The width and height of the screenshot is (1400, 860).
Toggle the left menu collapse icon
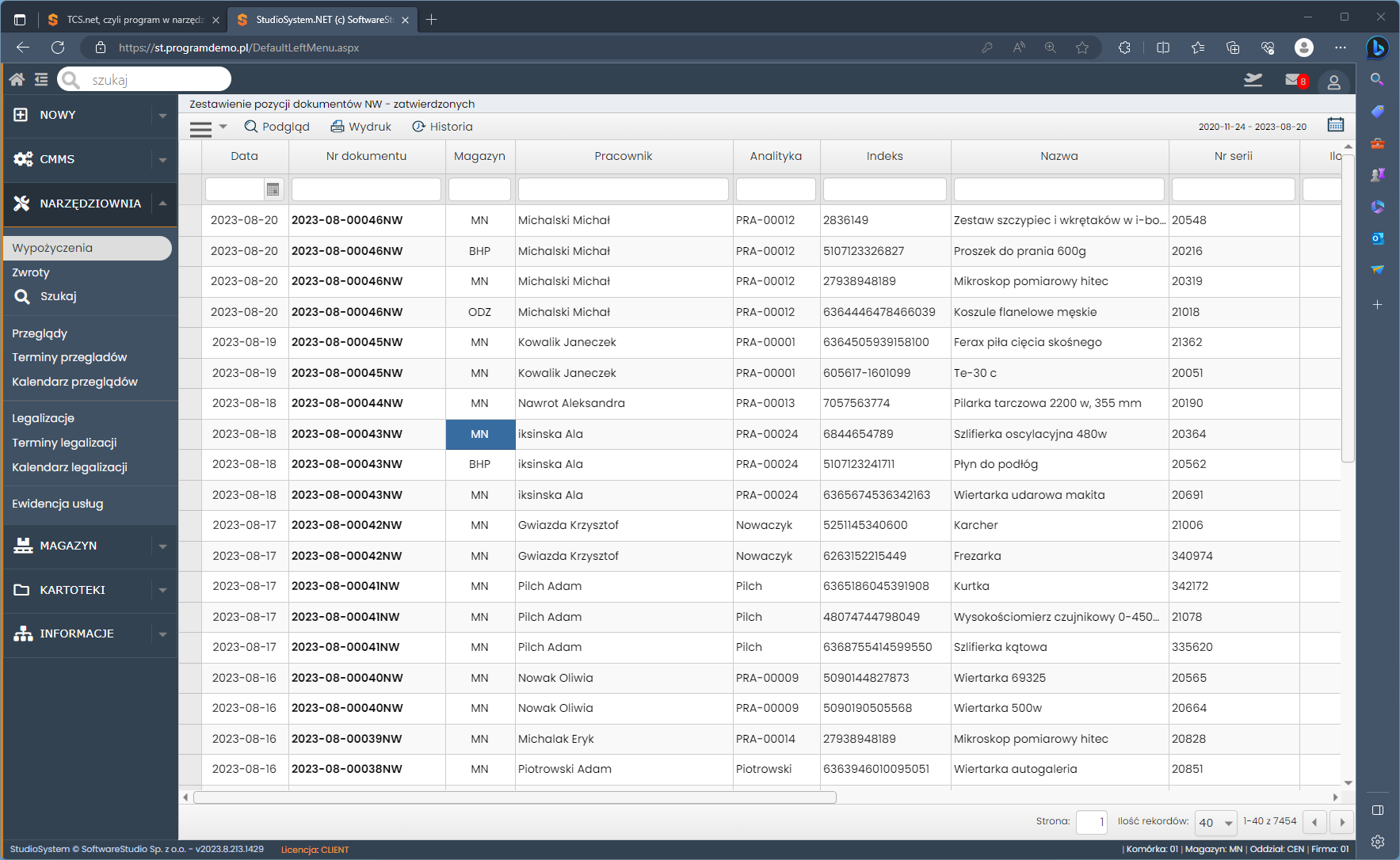coord(41,79)
